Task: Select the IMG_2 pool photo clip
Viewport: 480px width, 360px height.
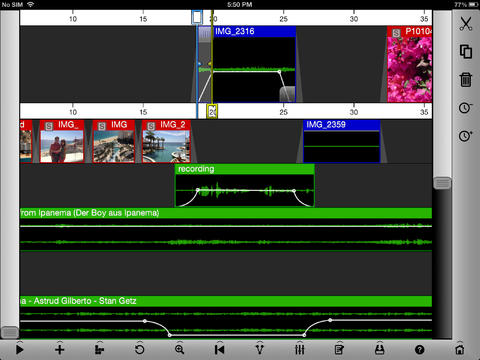Action: 166,142
